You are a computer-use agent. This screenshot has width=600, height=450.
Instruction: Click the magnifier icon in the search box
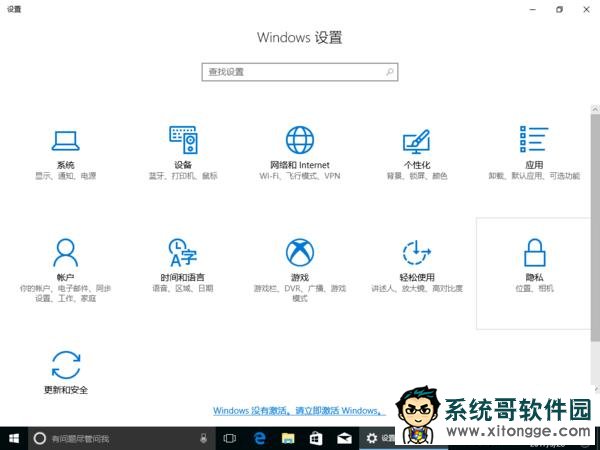click(x=390, y=72)
